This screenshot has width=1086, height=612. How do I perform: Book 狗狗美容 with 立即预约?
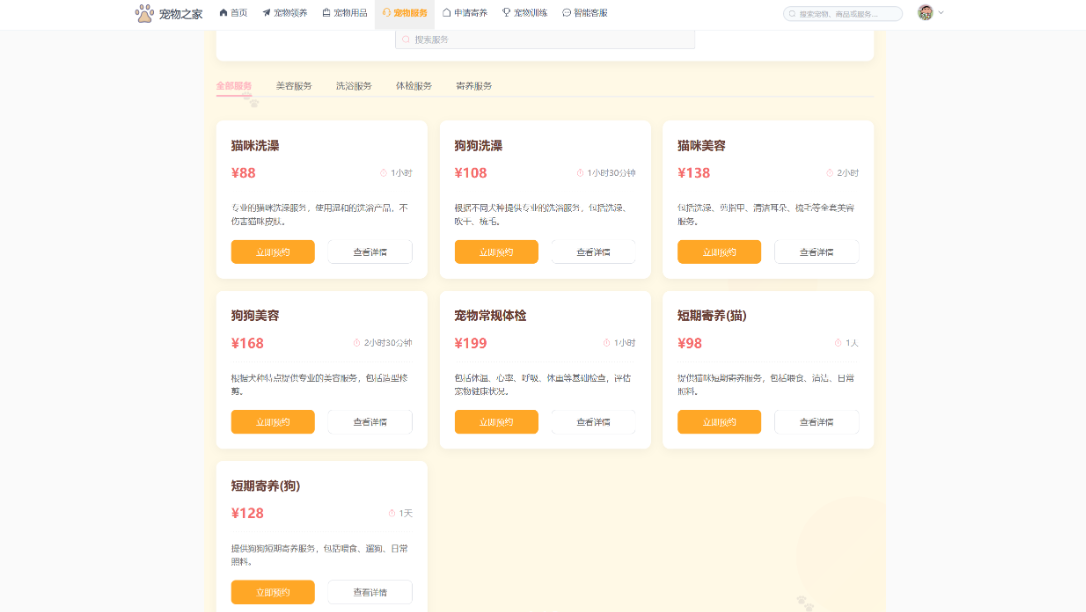[273, 422]
